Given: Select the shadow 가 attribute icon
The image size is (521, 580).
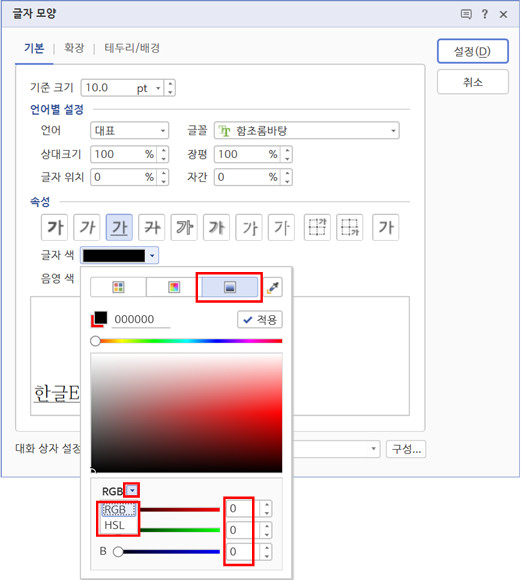Looking at the screenshot, I should (216, 227).
